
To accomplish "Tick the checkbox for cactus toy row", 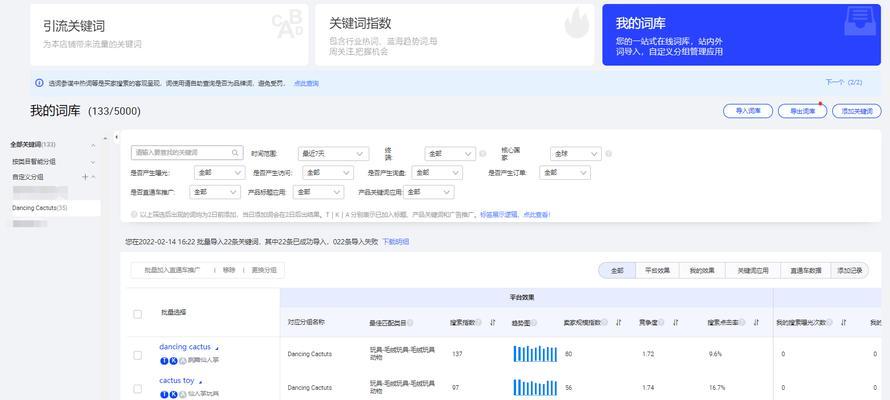I will [137, 389].
